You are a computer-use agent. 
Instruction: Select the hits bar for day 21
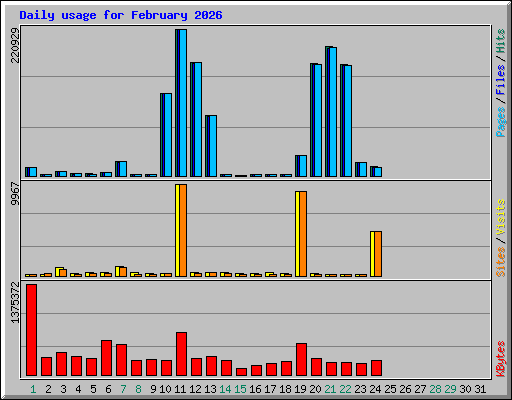point(331,112)
